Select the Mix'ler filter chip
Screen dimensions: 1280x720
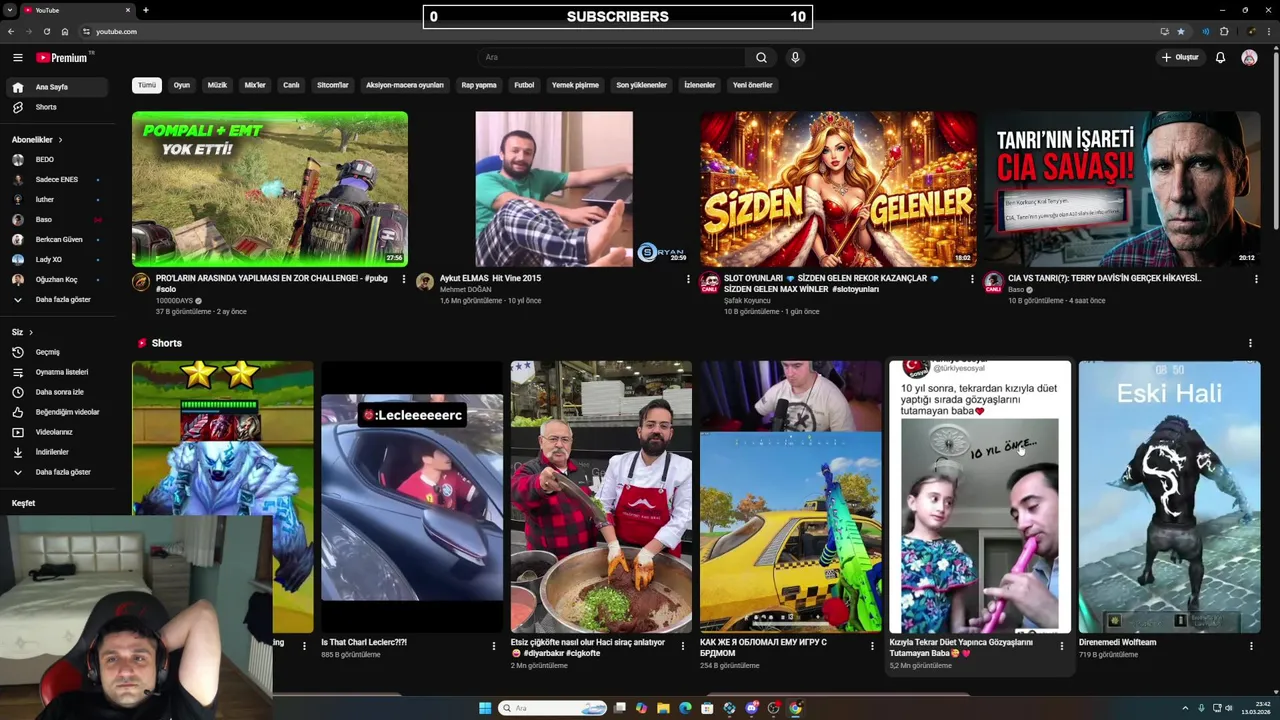pyautogui.click(x=255, y=85)
